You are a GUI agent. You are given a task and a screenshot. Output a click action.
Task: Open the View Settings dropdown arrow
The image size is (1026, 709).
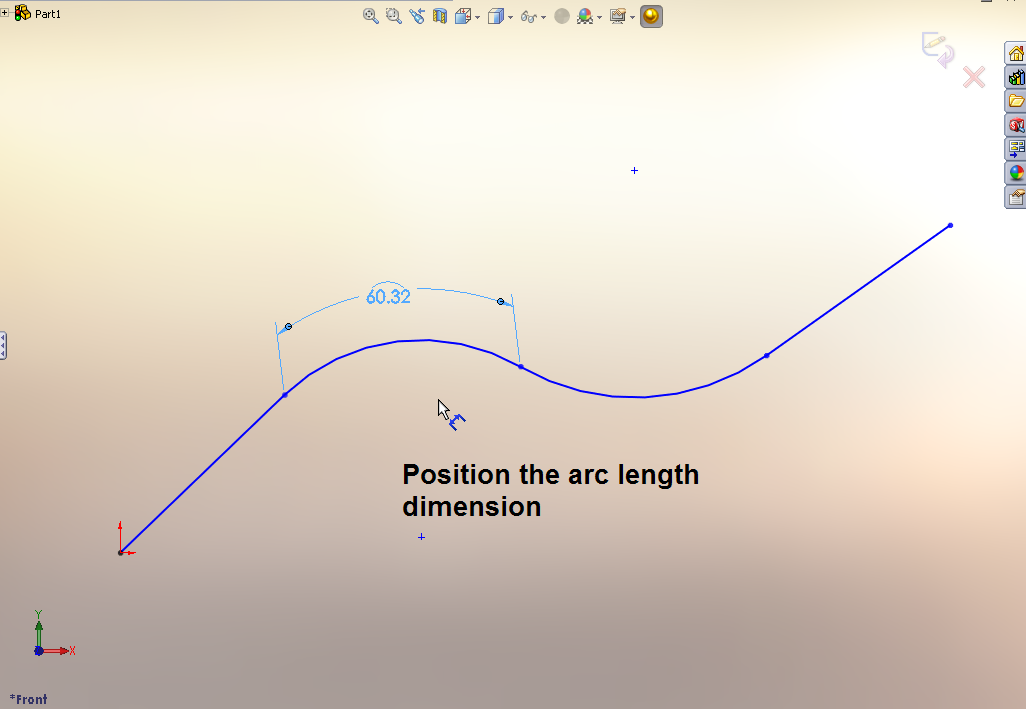(632, 17)
